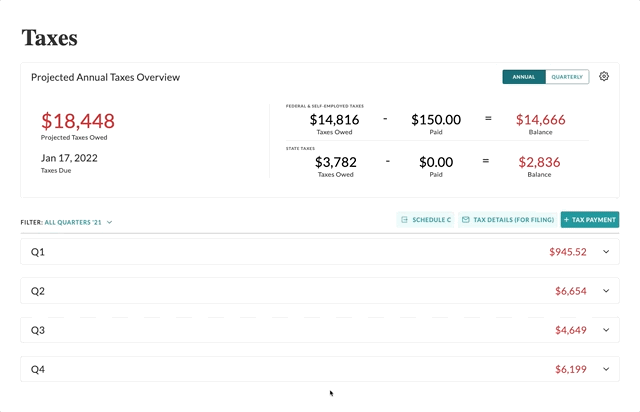Click the $2,836 state balance

(x=539, y=162)
